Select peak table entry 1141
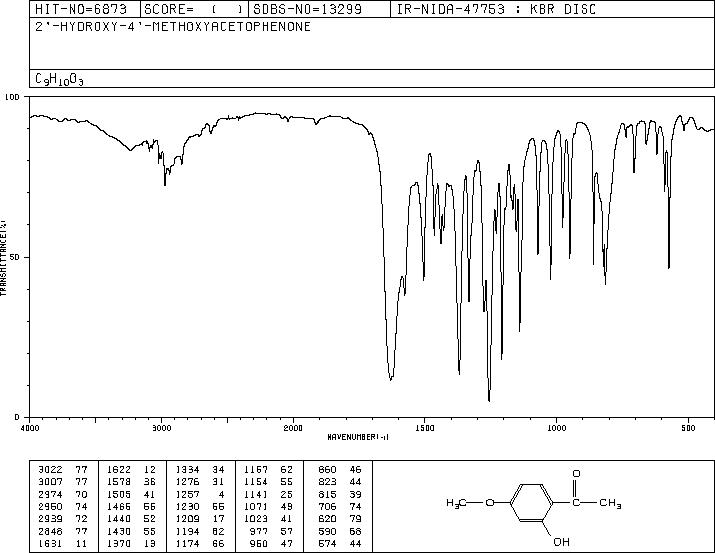 click(x=268, y=494)
